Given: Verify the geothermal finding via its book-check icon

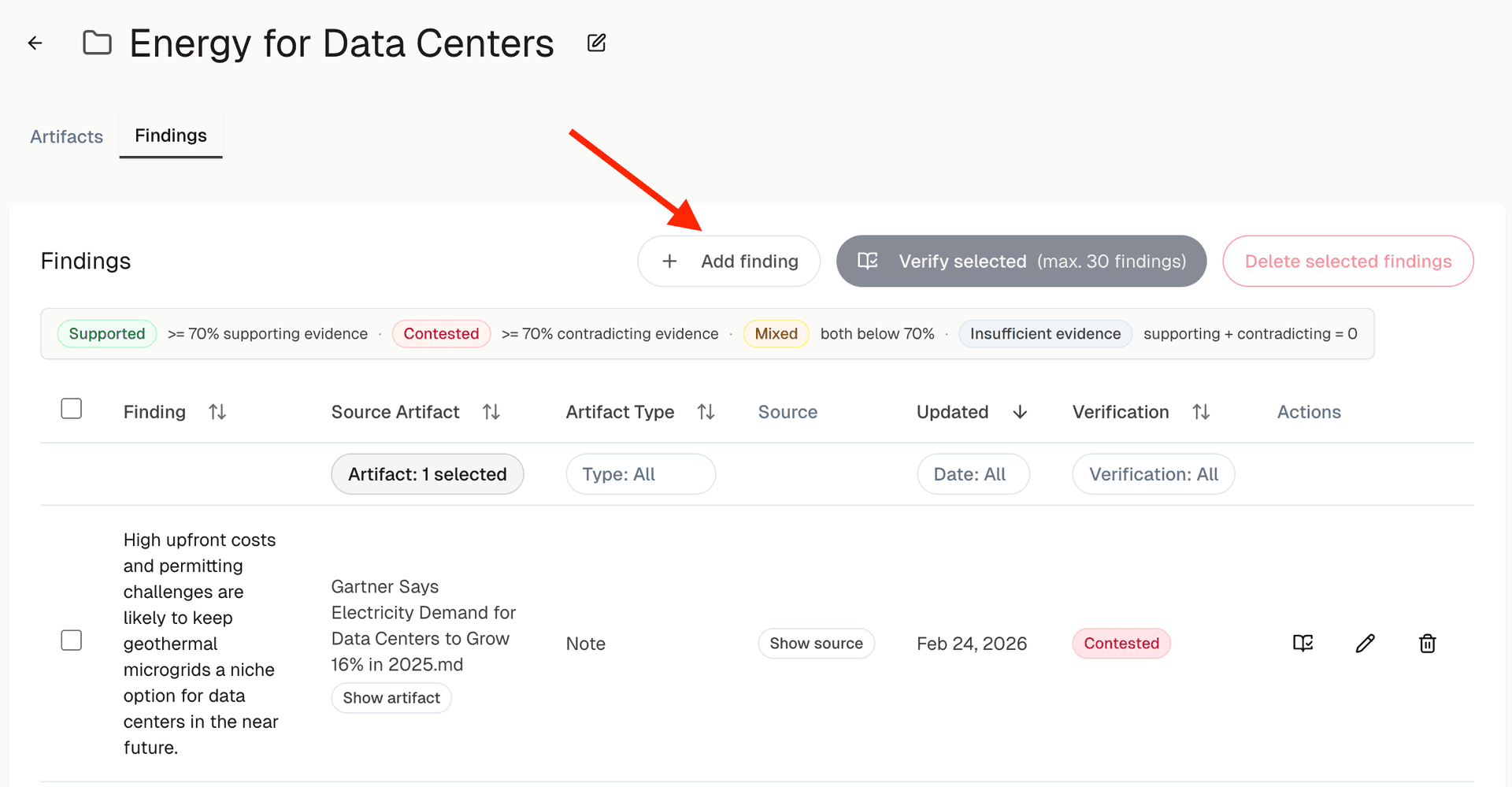Looking at the screenshot, I should (1303, 643).
